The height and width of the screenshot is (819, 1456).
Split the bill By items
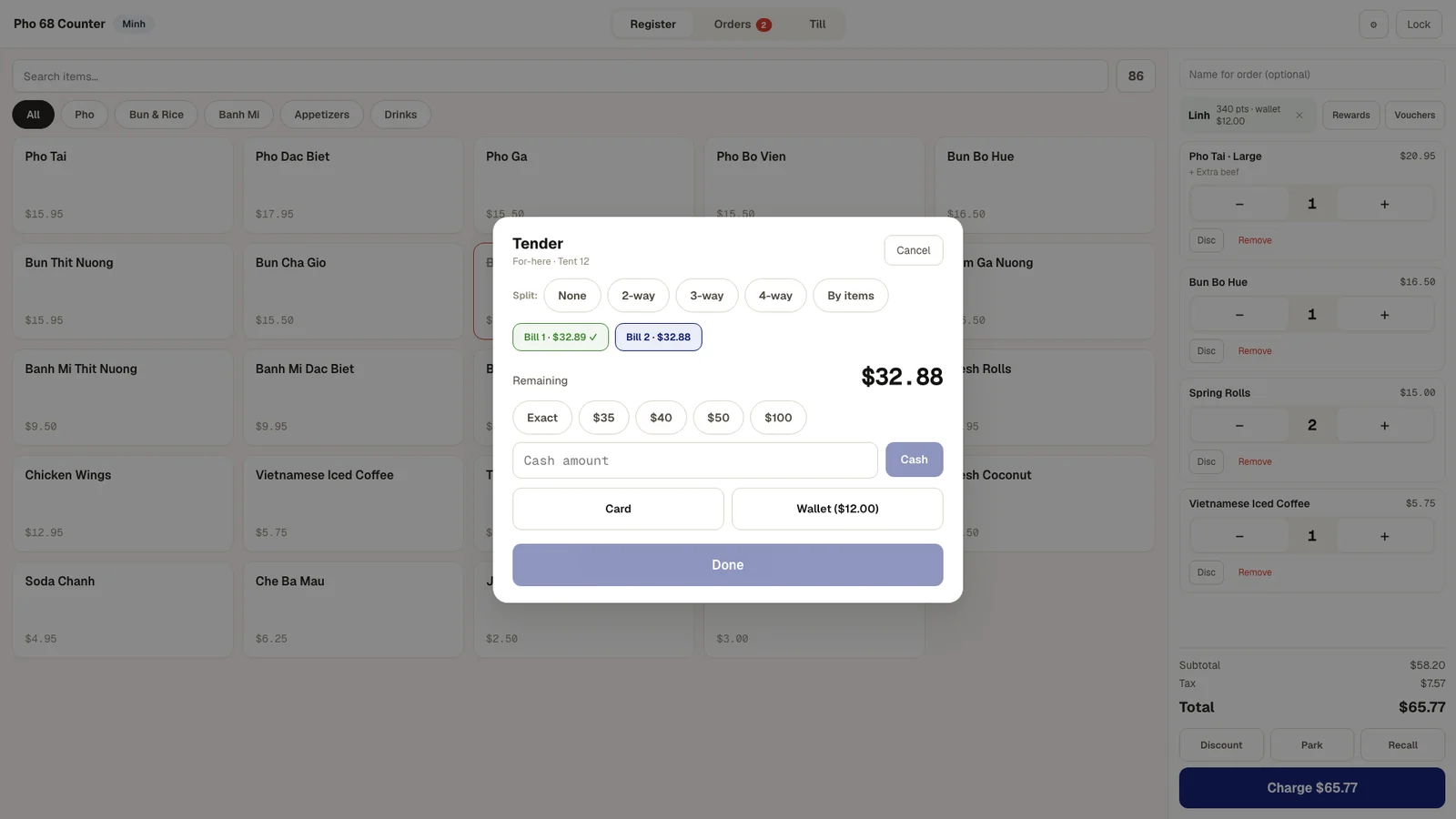coord(851,296)
